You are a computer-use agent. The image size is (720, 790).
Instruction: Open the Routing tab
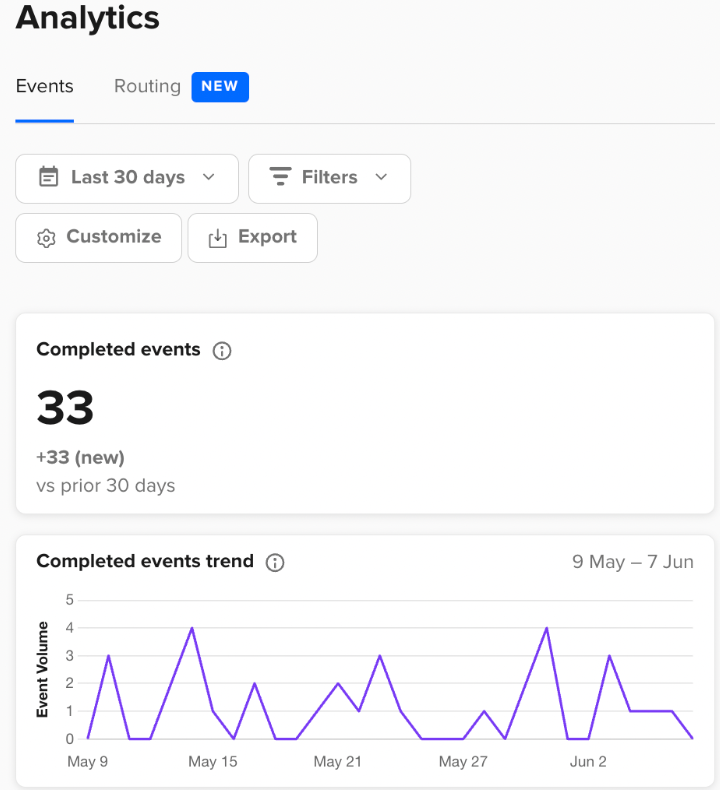(x=147, y=86)
